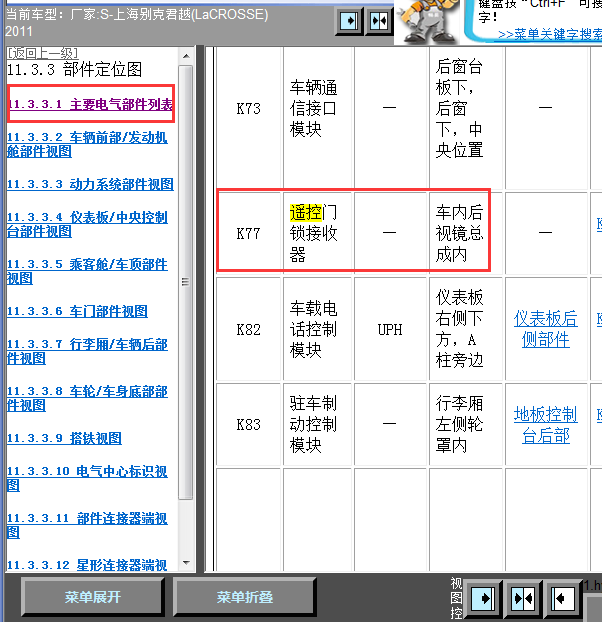Viewport: 602px width, 622px height.
Task: Click the 遥控门锁接收器 cell
Action: [x=318, y=233]
